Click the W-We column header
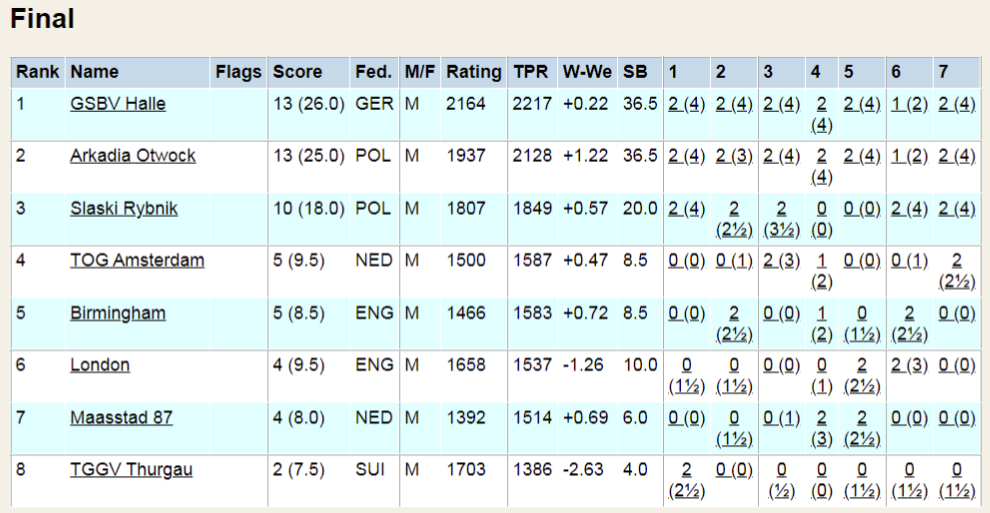The height and width of the screenshot is (513, 990). coord(587,72)
